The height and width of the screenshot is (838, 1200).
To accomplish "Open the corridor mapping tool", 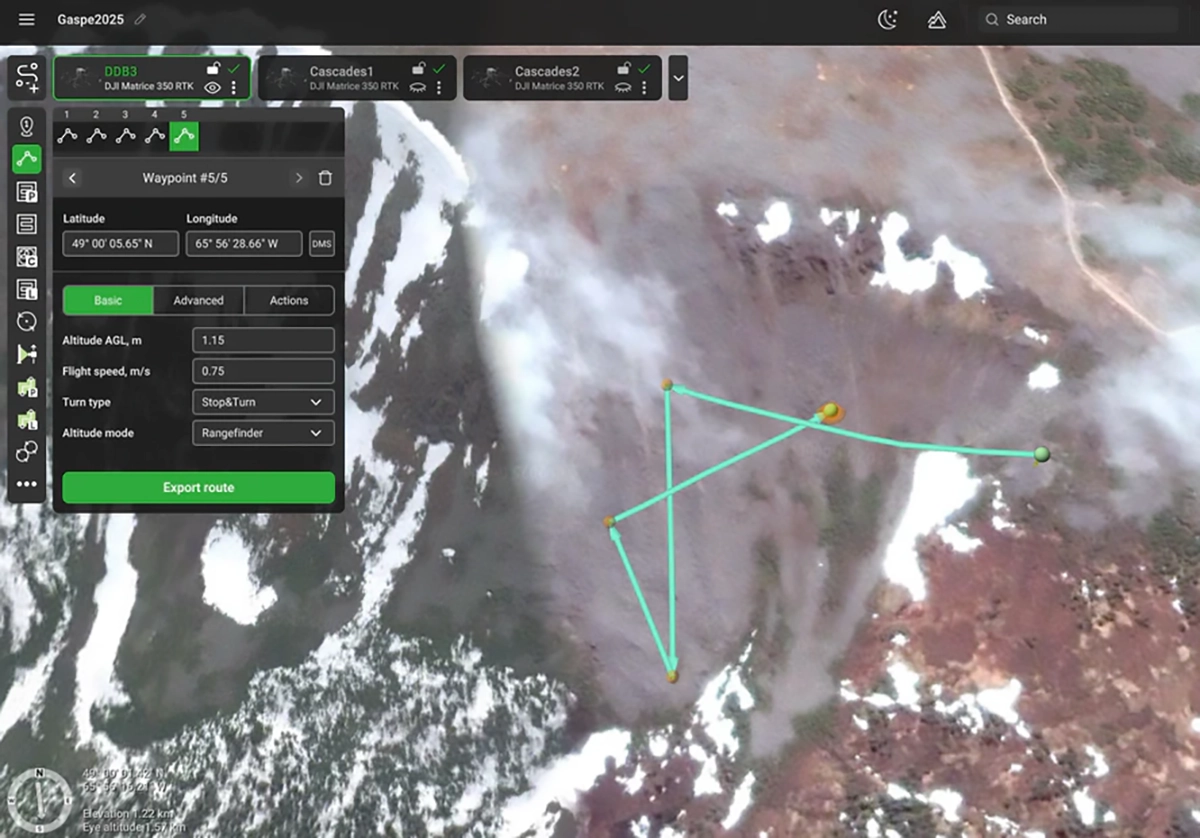I will pos(27,255).
